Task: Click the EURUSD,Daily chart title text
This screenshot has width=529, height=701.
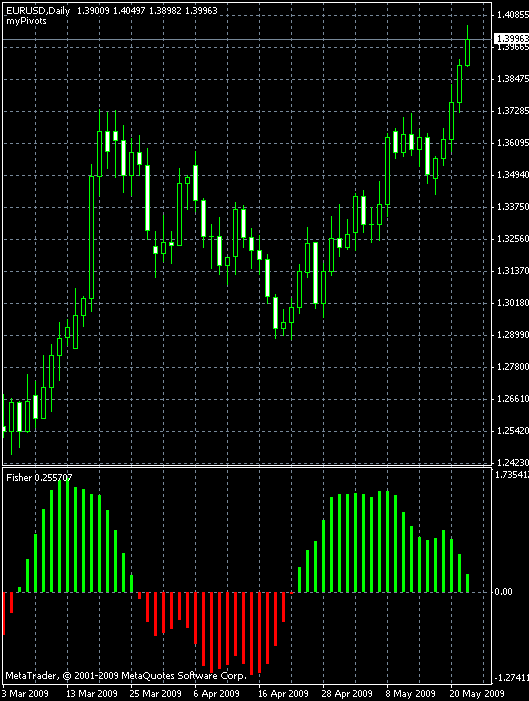Action: (38, 10)
